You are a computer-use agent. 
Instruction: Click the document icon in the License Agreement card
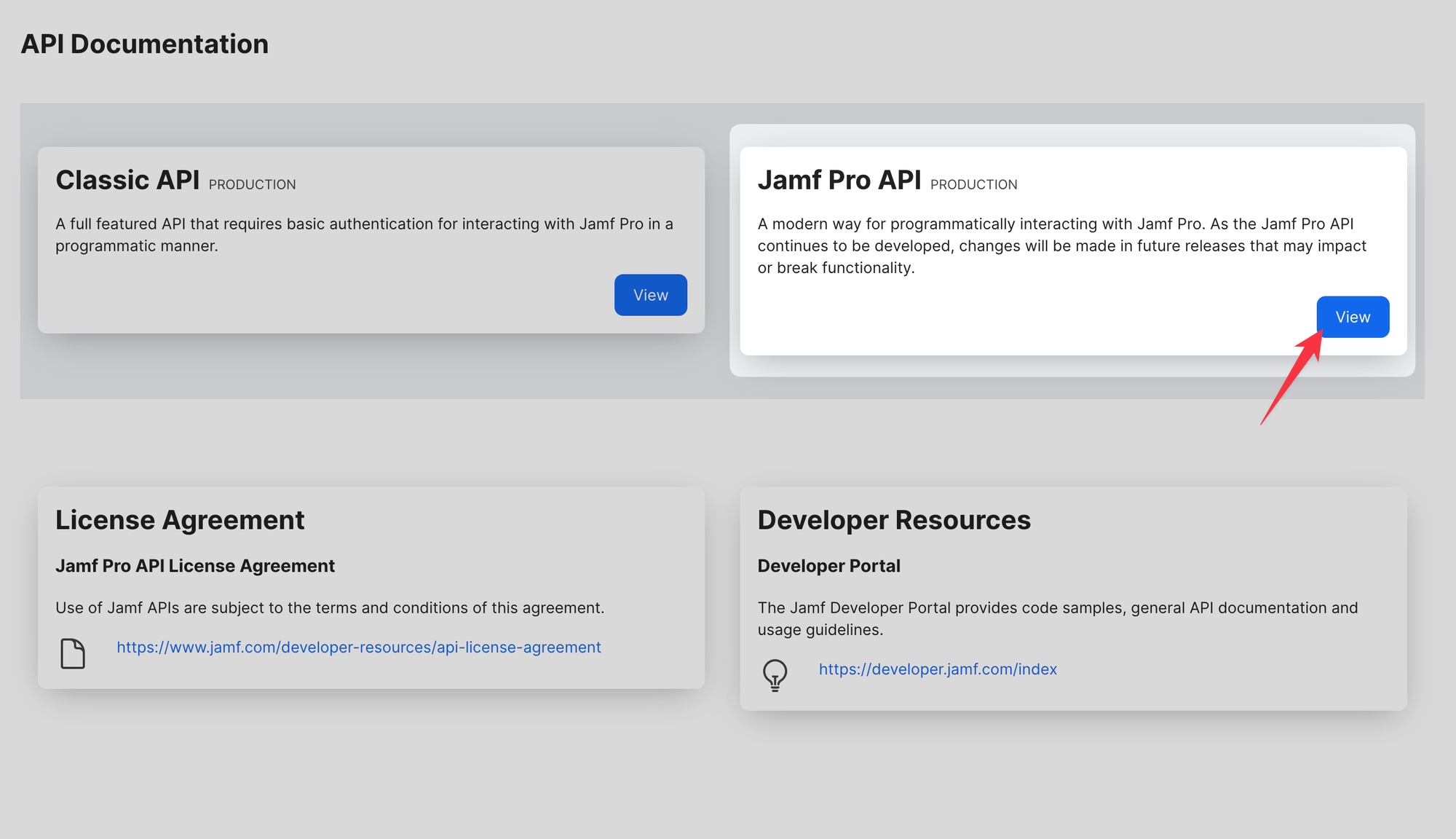pyautogui.click(x=72, y=653)
